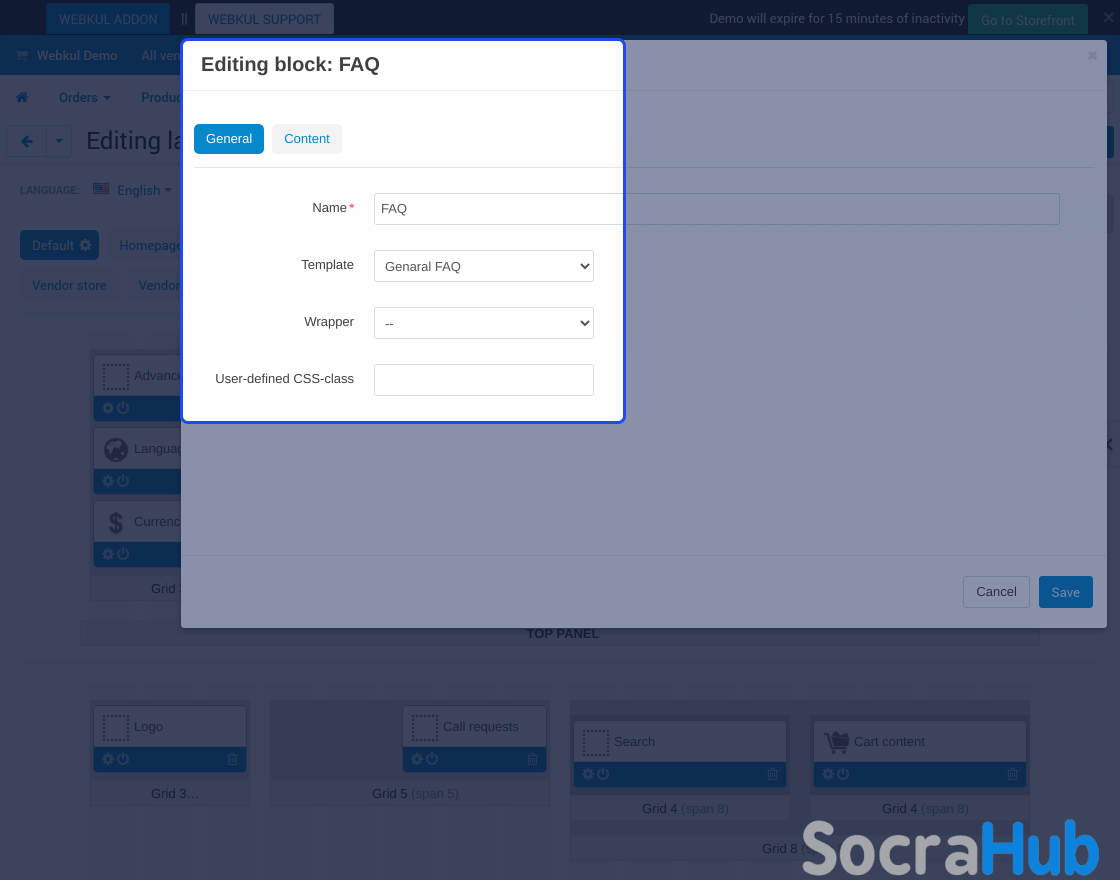Open settings gear of Currencies block
Screen dimensions: 1120x880
(108, 554)
